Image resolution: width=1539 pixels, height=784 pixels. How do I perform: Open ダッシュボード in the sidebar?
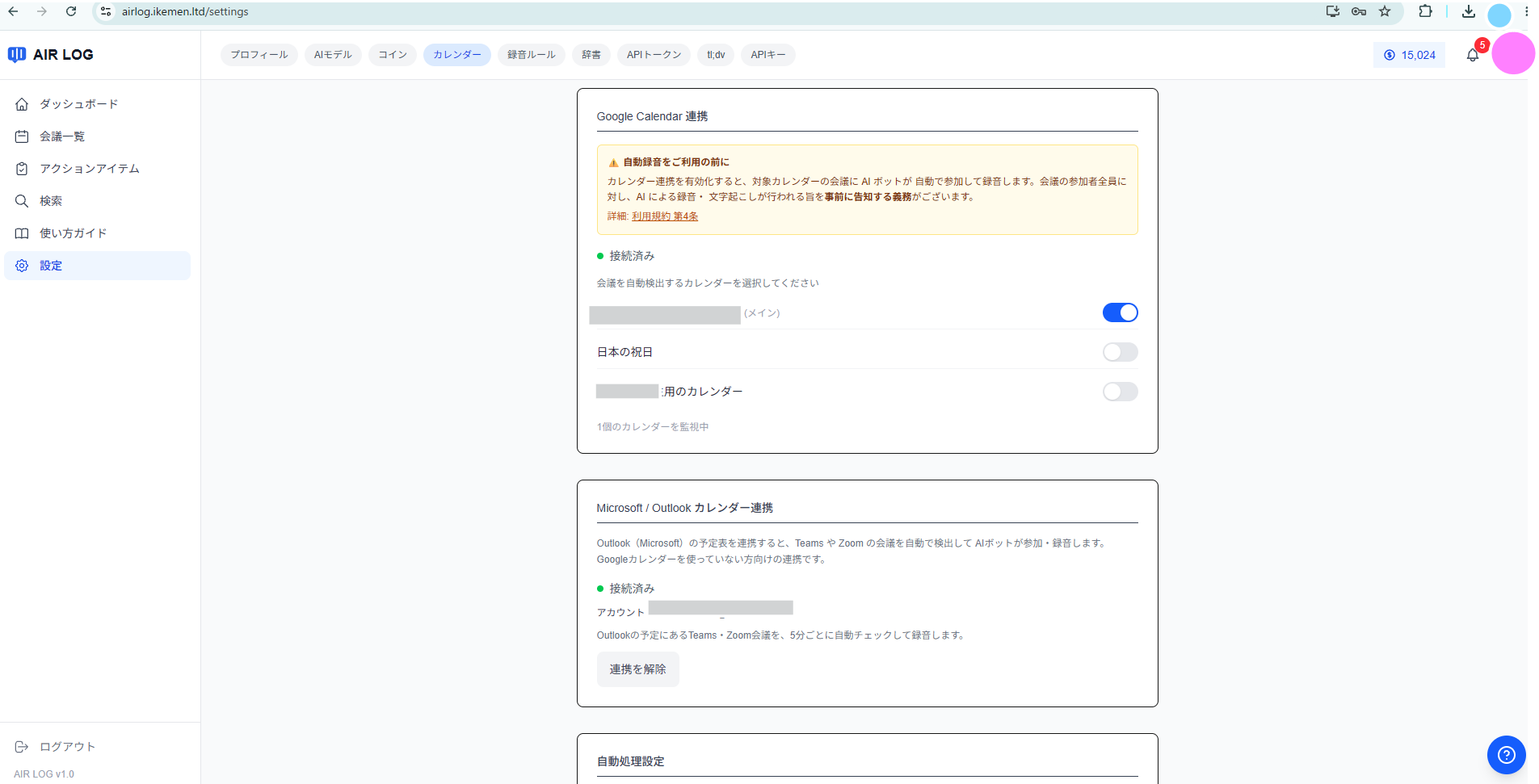pyautogui.click(x=98, y=104)
